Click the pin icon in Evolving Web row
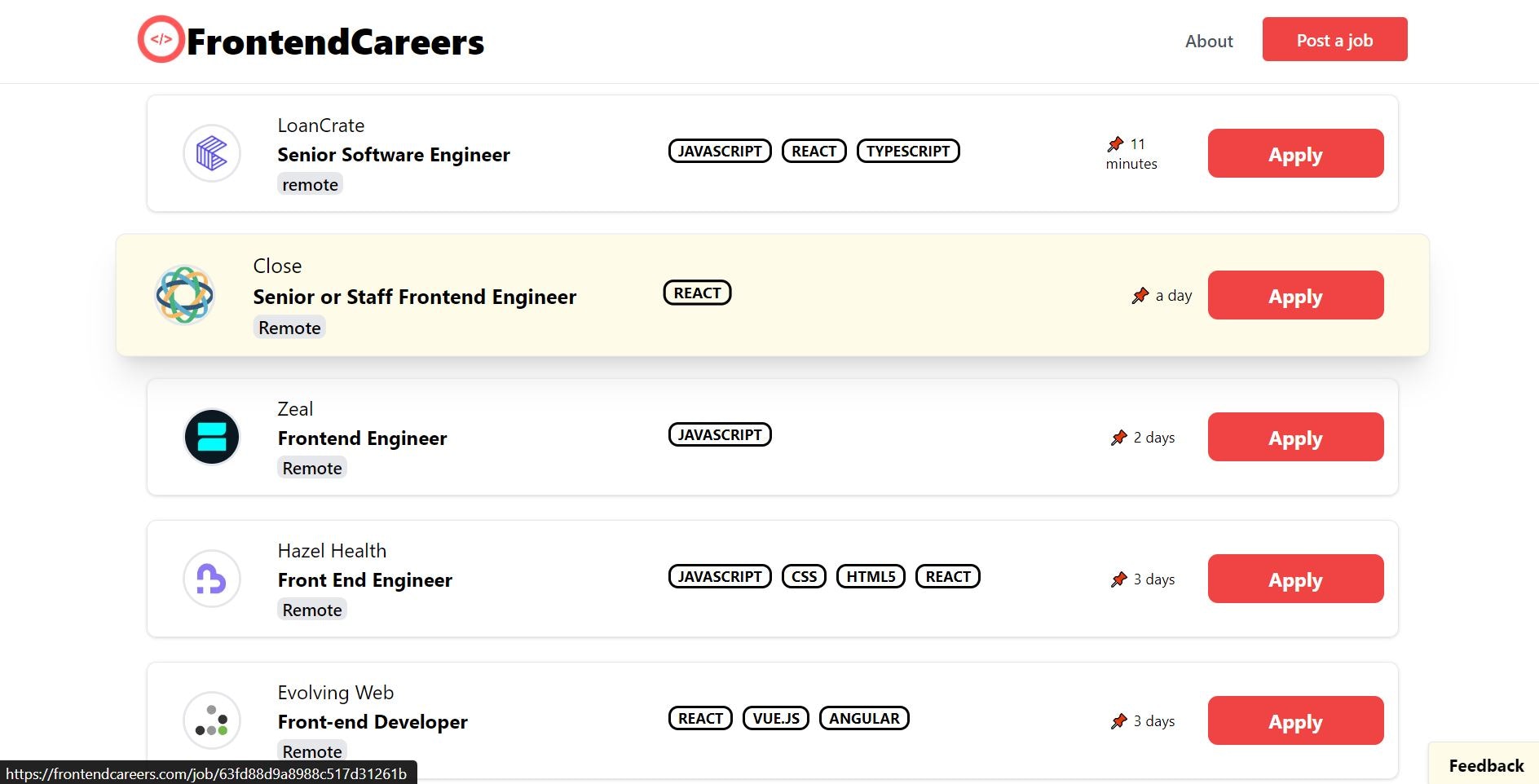Screen dimensions: 1539x784 [x=1119, y=721]
